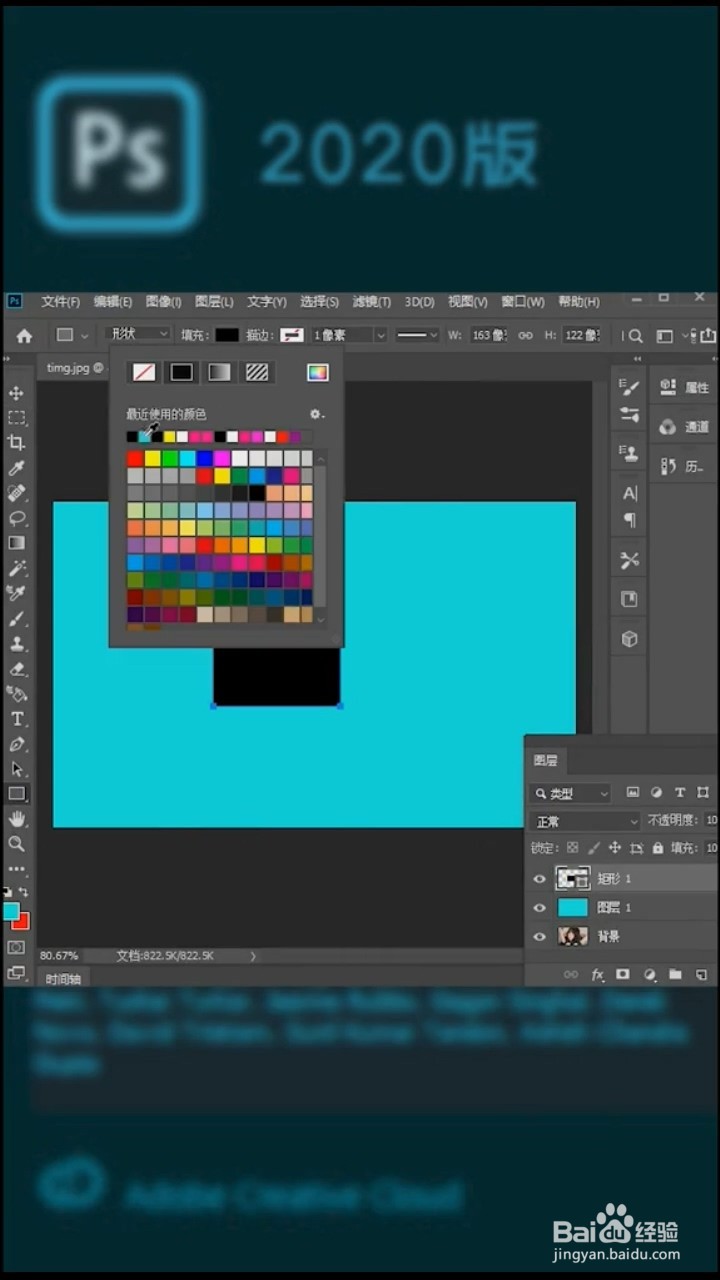Screen dimensions: 720x1280
Task: Open layer filter 类型 dropdown
Action: 570,793
